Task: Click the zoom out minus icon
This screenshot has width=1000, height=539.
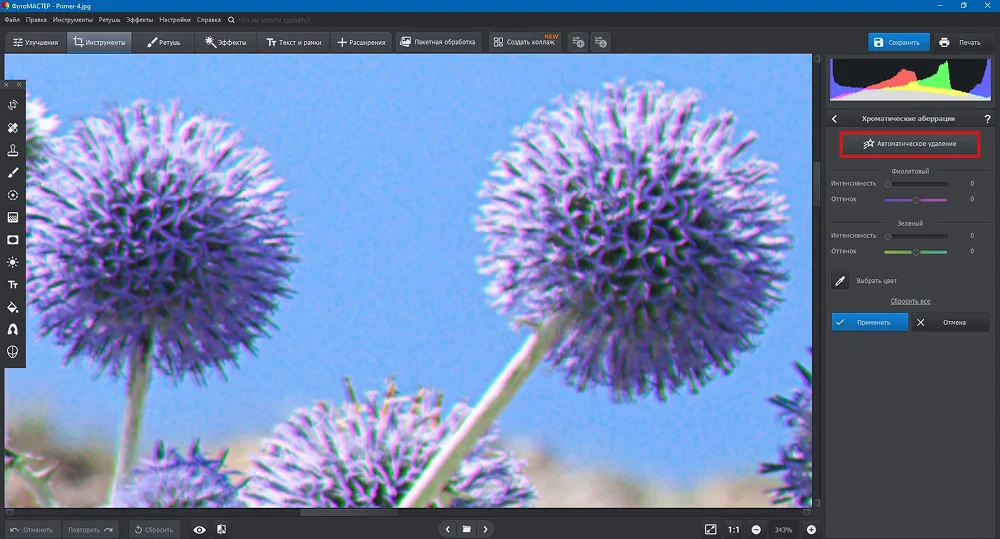Action: tap(756, 529)
